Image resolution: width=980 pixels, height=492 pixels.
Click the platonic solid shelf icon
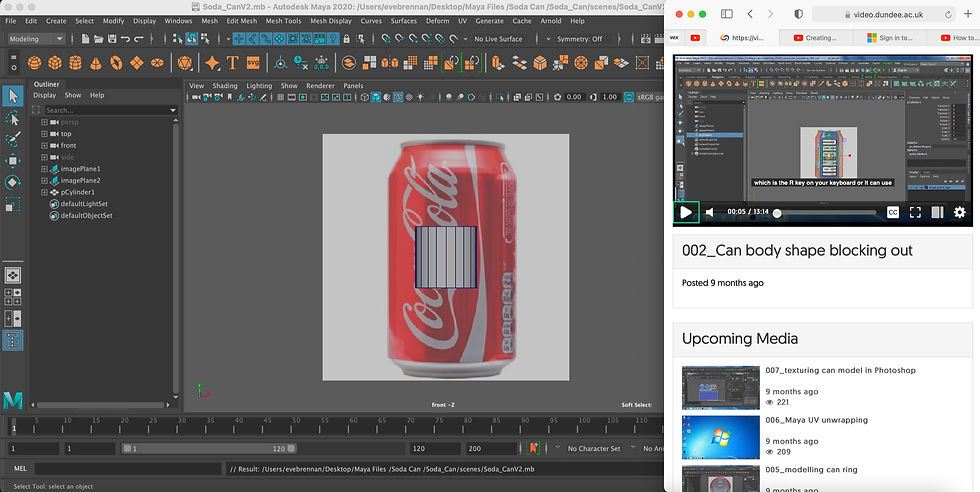184,63
